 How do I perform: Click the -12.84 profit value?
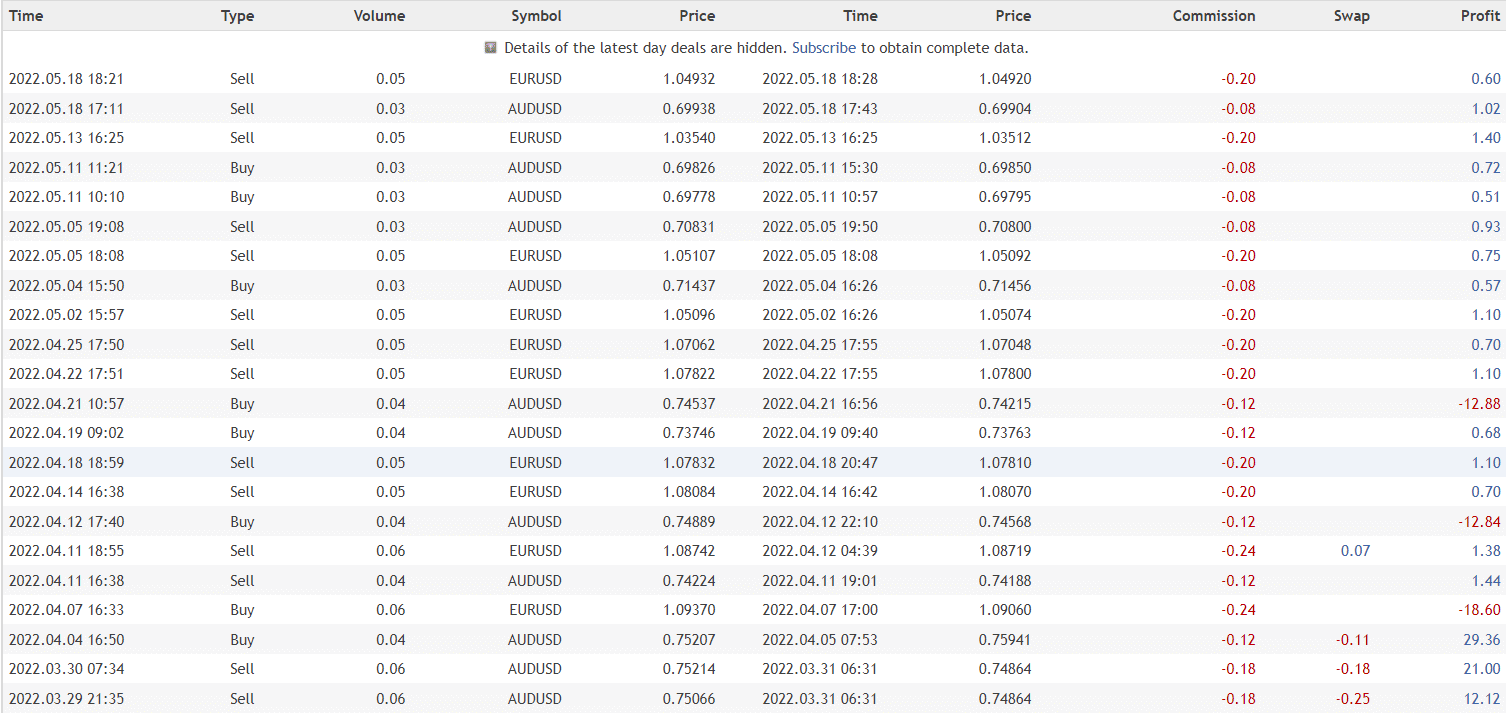click(x=1479, y=522)
